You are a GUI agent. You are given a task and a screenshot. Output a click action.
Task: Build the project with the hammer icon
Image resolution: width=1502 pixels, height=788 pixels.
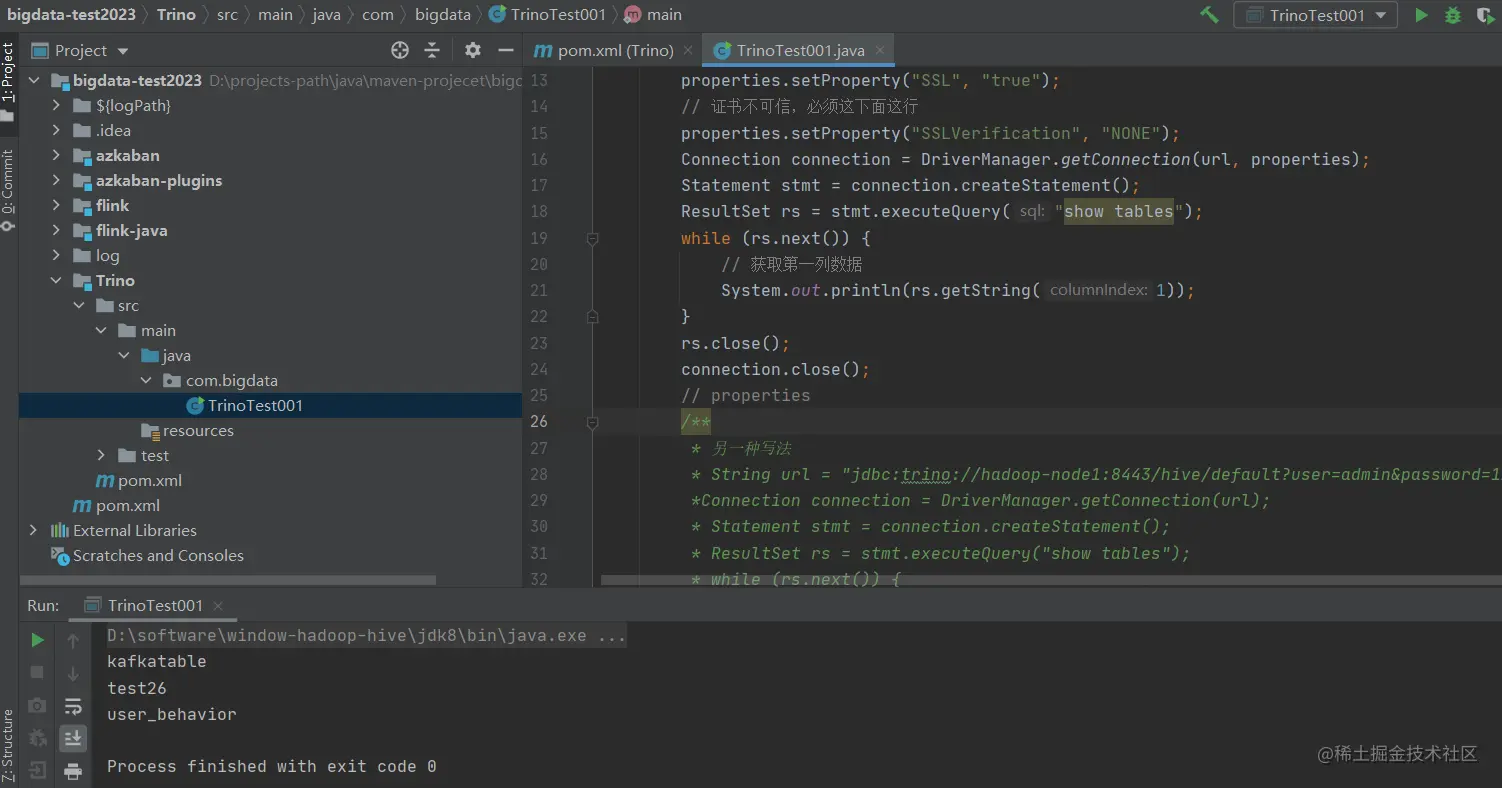click(x=1209, y=15)
